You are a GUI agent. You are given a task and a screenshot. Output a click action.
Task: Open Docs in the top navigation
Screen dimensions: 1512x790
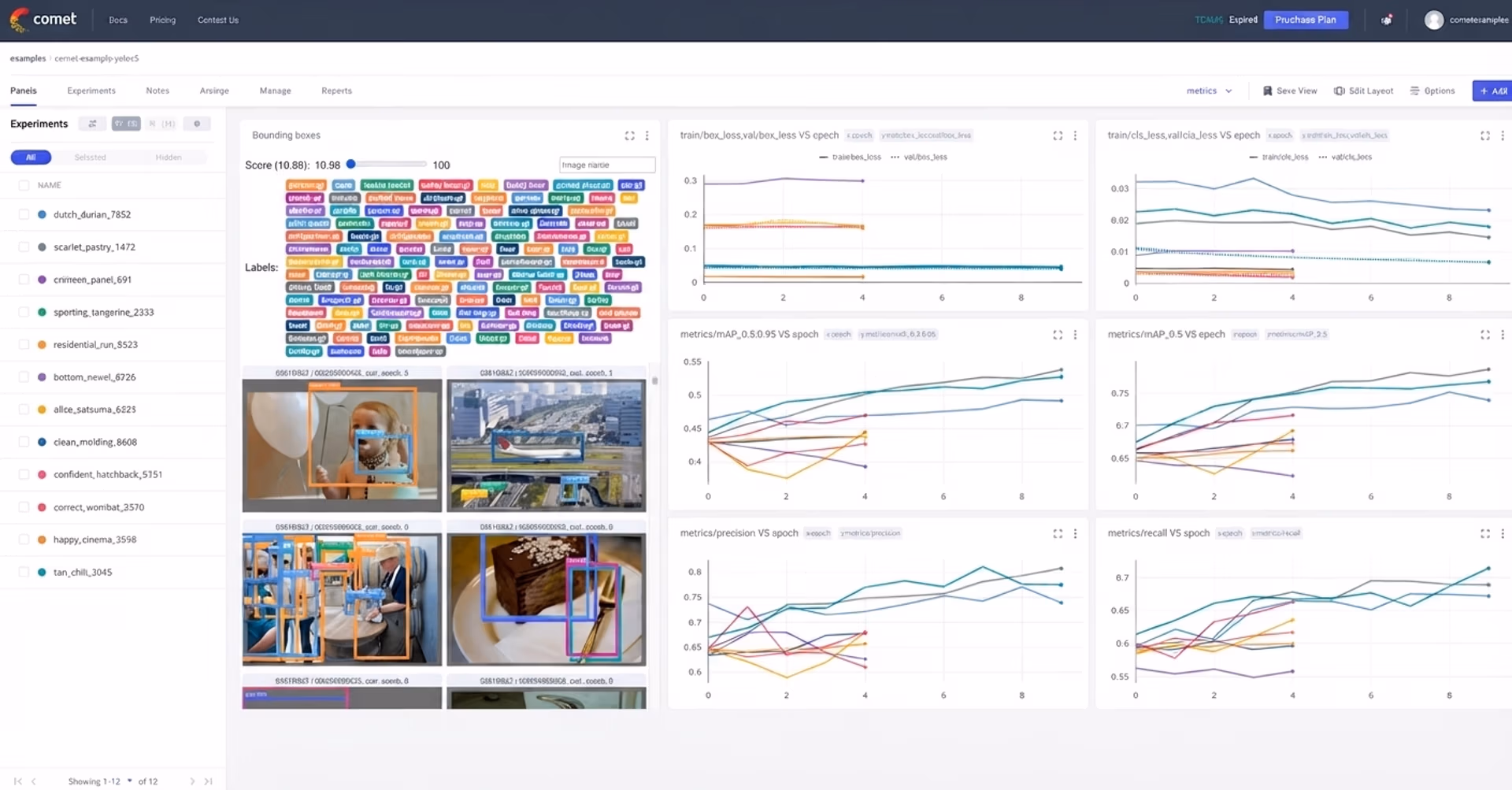click(118, 20)
